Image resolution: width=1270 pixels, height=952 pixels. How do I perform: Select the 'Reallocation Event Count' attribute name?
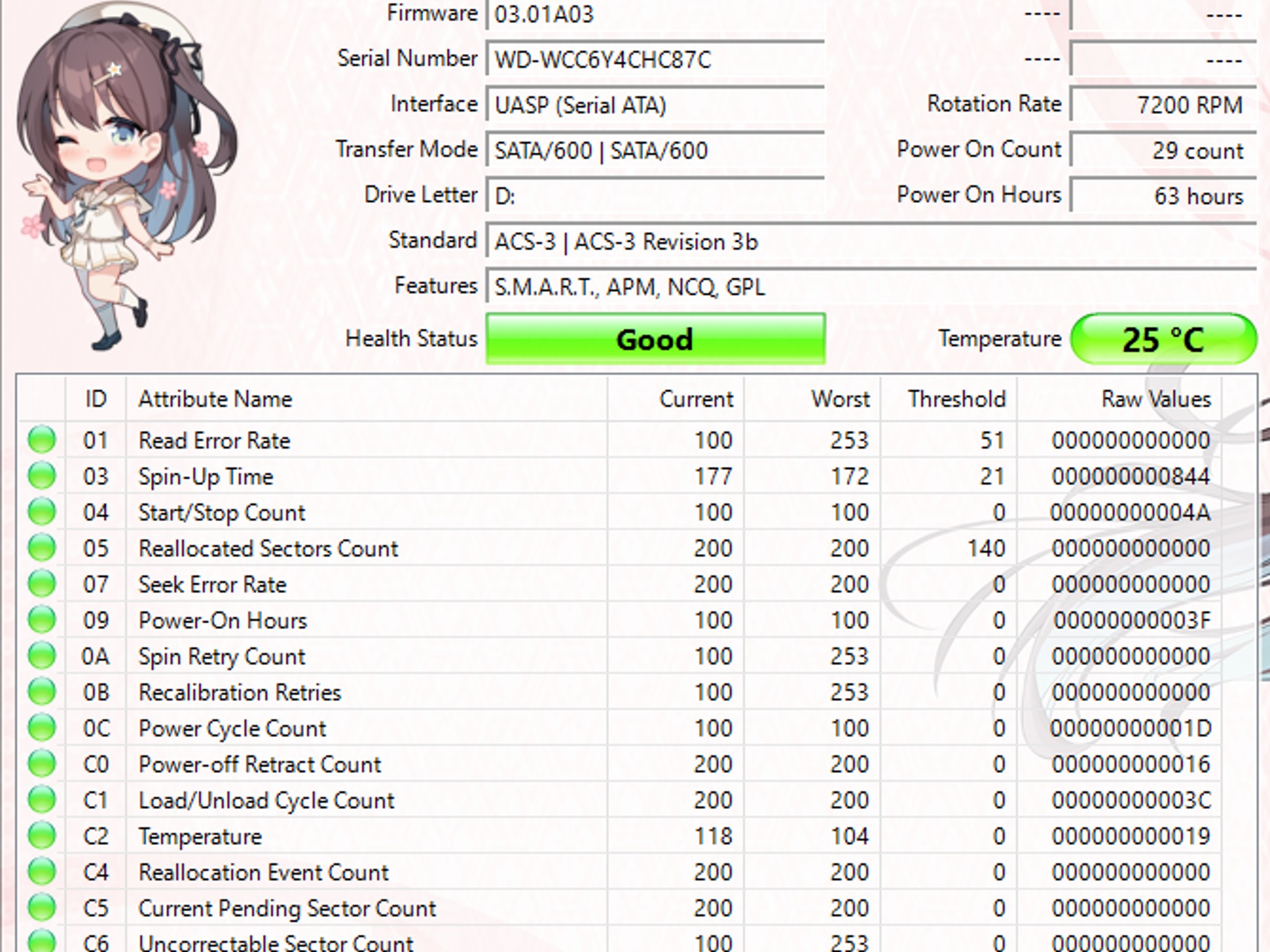tap(264, 872)
